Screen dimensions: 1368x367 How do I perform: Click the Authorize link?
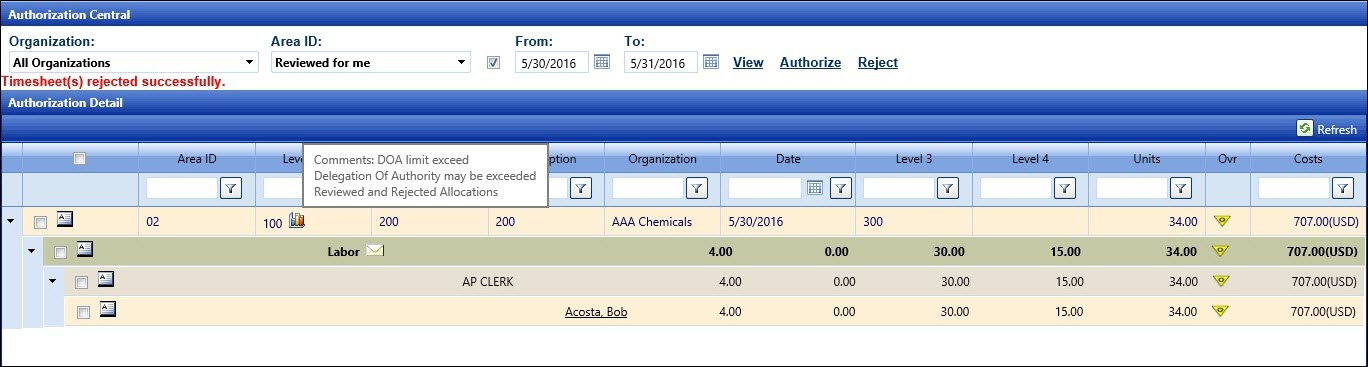[810, 62]
